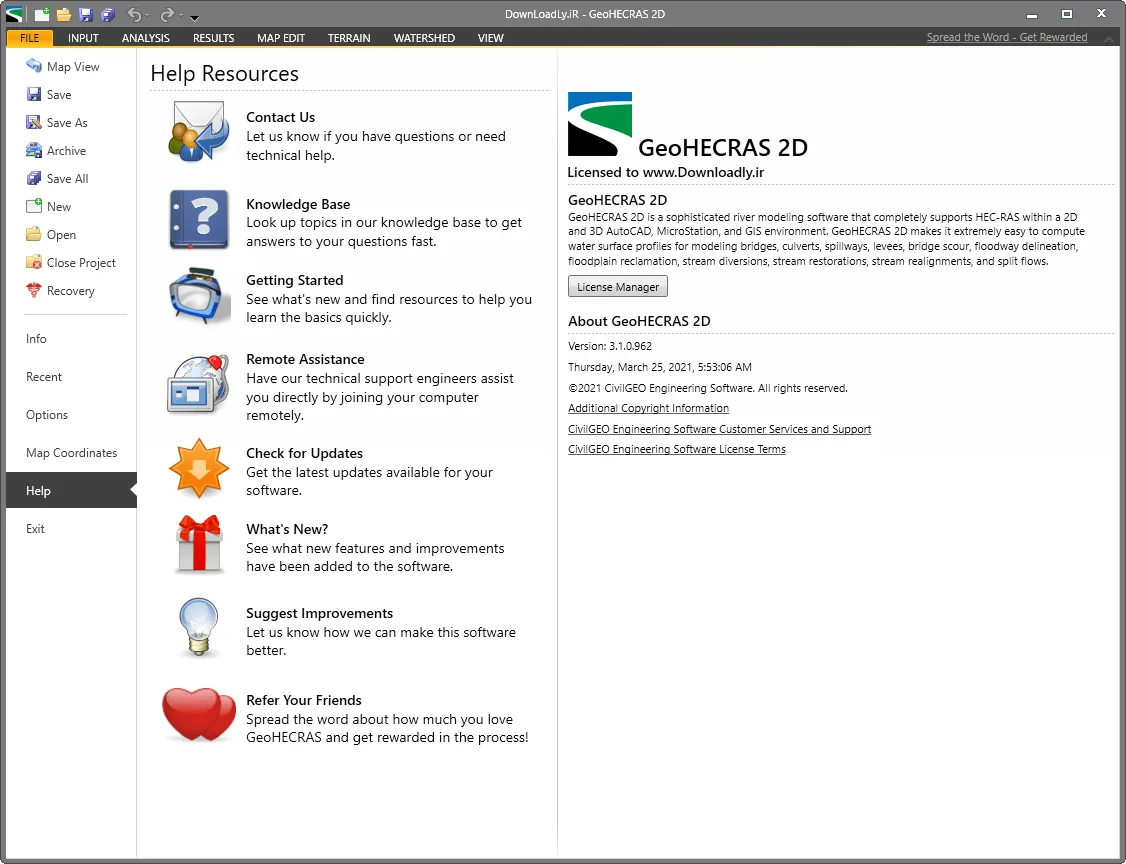Open the Knowledge Base heading

click(x=298, y=204)
